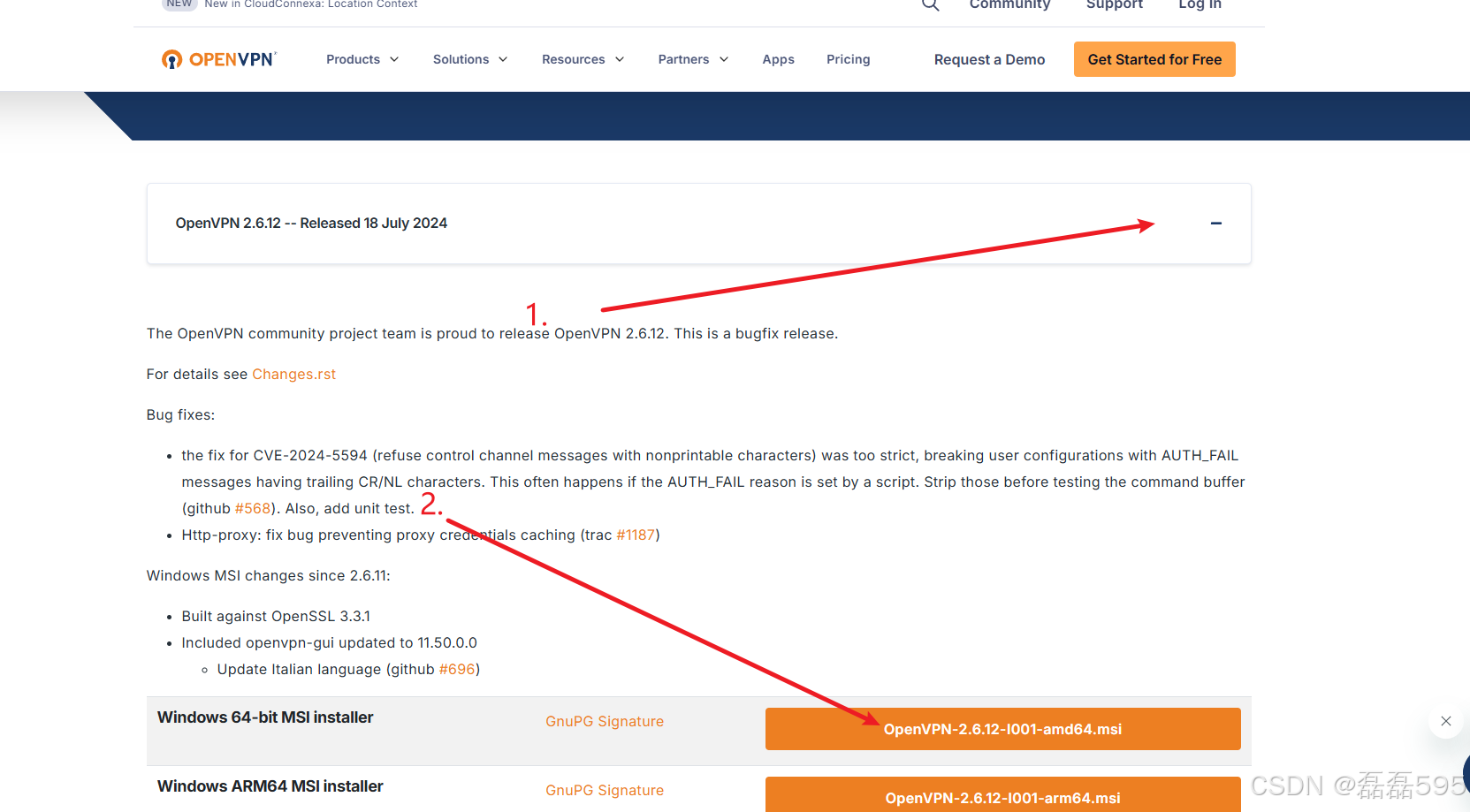The image size is (1470, 812).
Task: Click 'Bug fixes:' heading text
Action: (180, 415)
